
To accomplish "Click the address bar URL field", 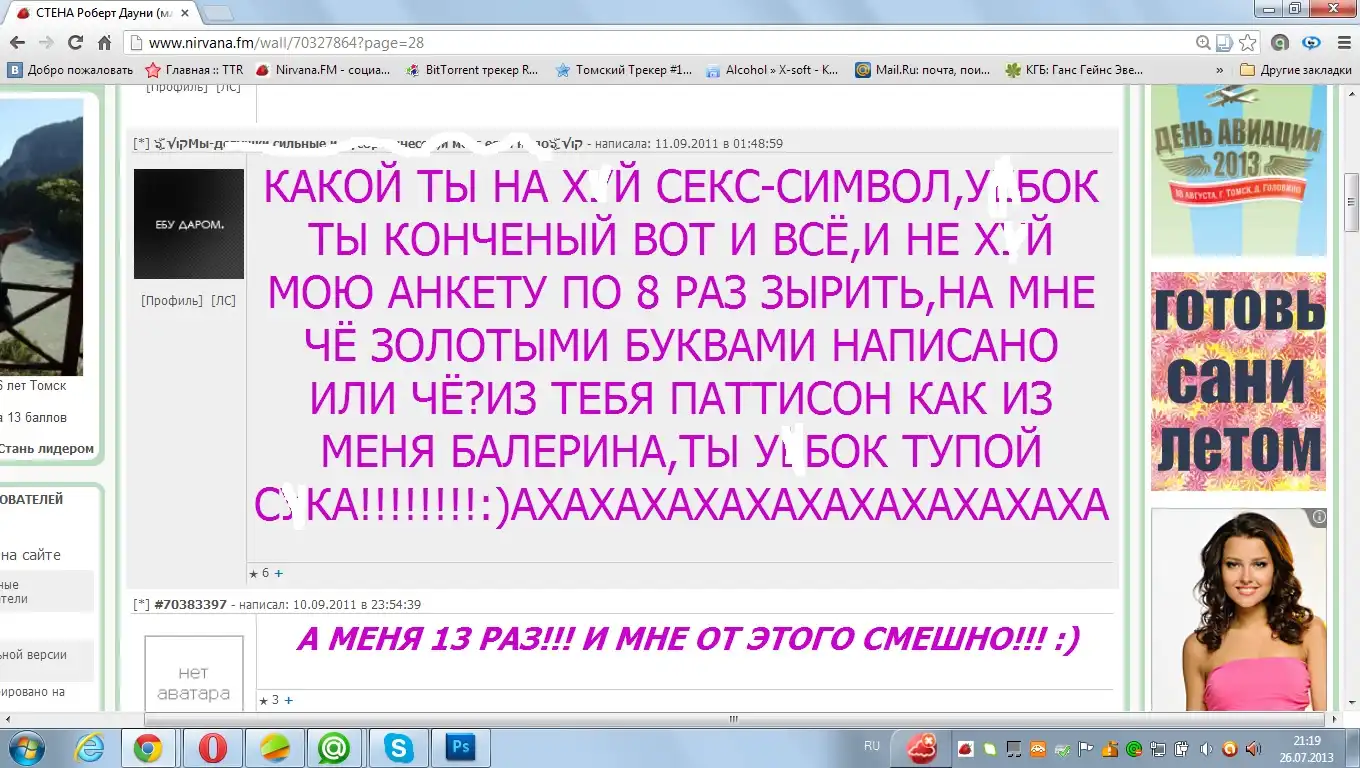I will pos(660,43).
